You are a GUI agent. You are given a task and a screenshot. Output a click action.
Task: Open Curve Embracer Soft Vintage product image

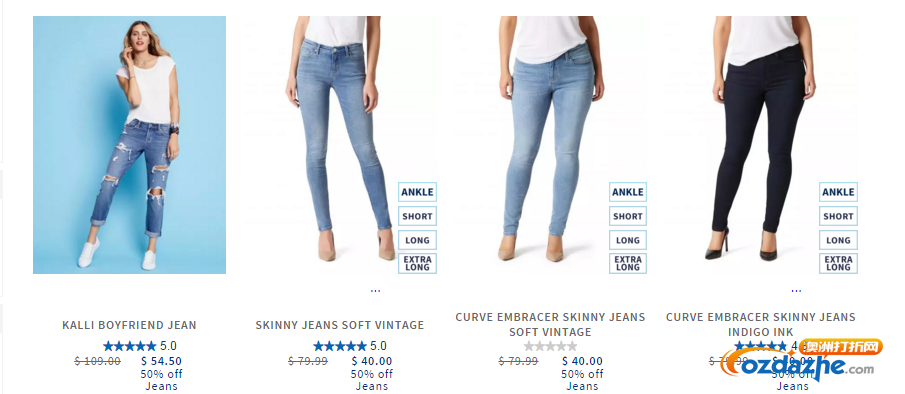click(x=551, y=145)
